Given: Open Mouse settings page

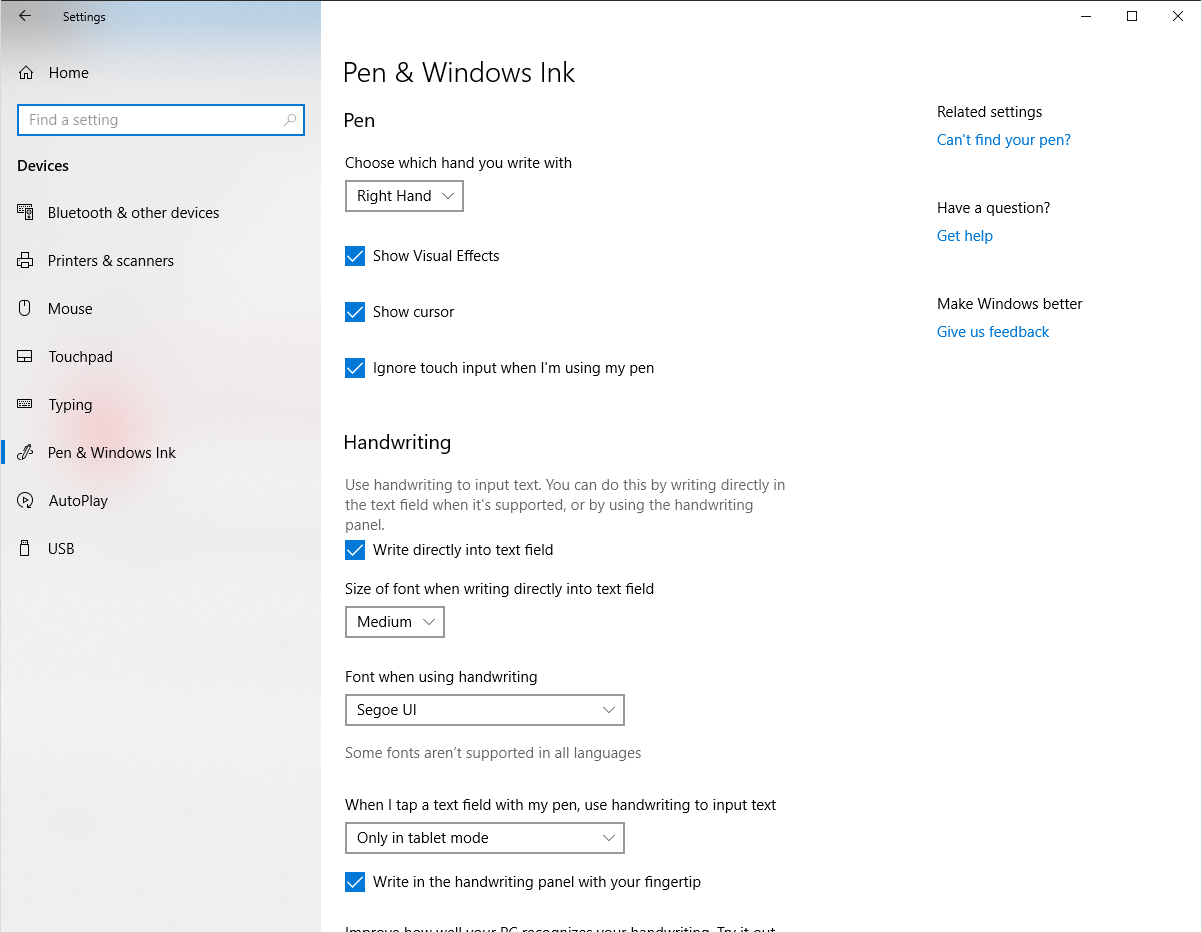Looking at the screenshot, I should [160, 309].
